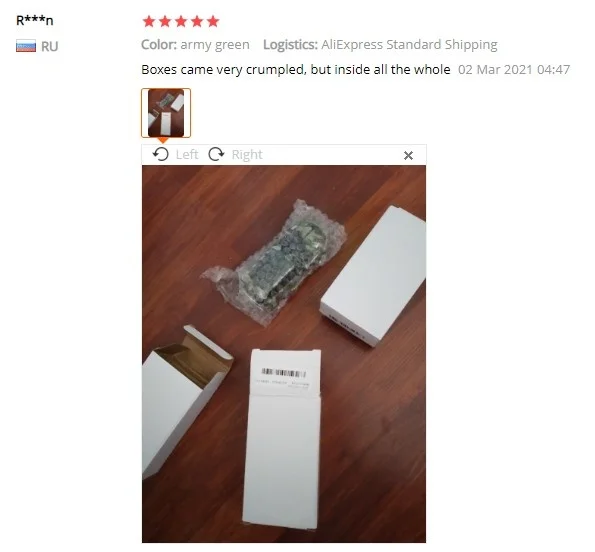Click the reviewer name R***n

click(35, 20)
